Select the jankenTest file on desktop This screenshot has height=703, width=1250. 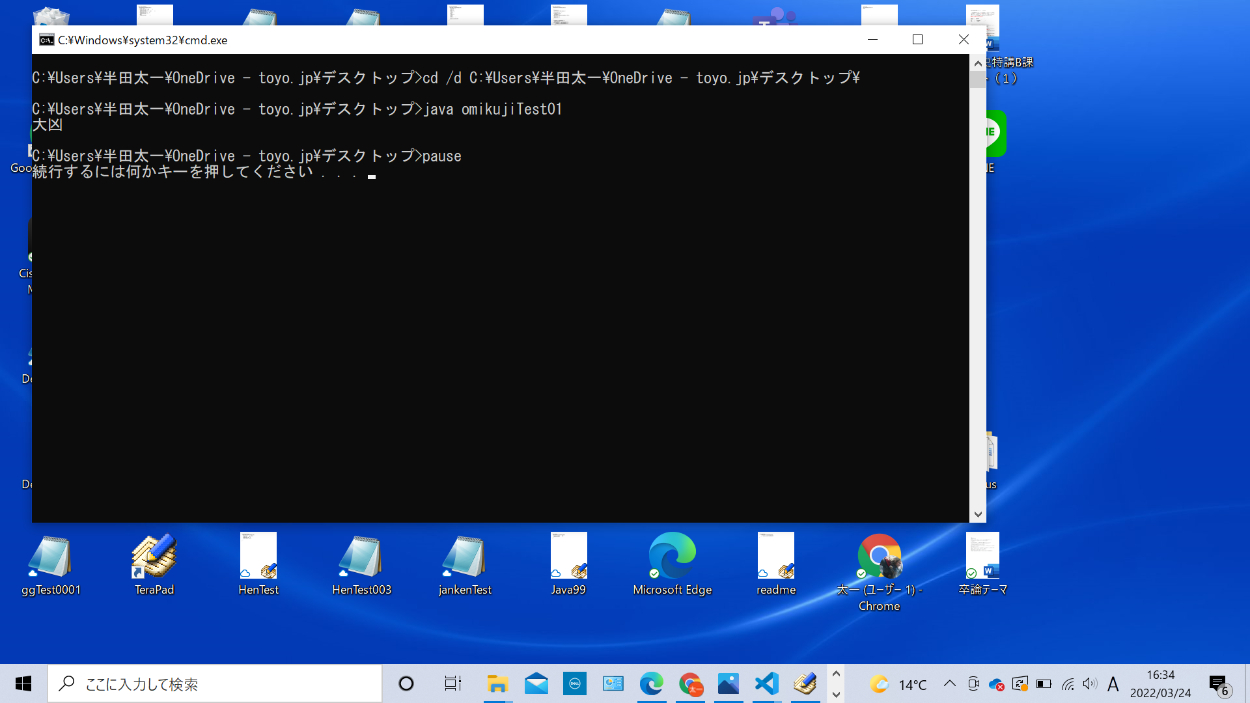click(465, 558)
